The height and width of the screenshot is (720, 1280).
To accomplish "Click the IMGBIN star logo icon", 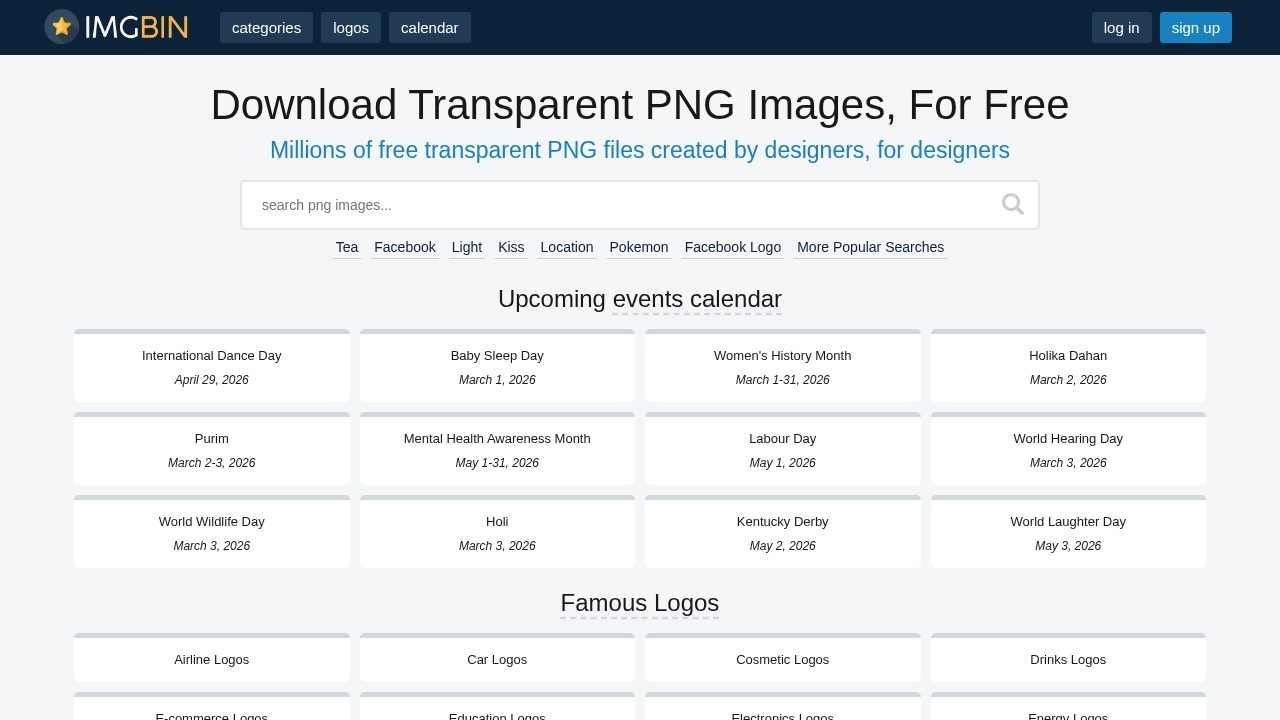I will click(x=62, y=27).
